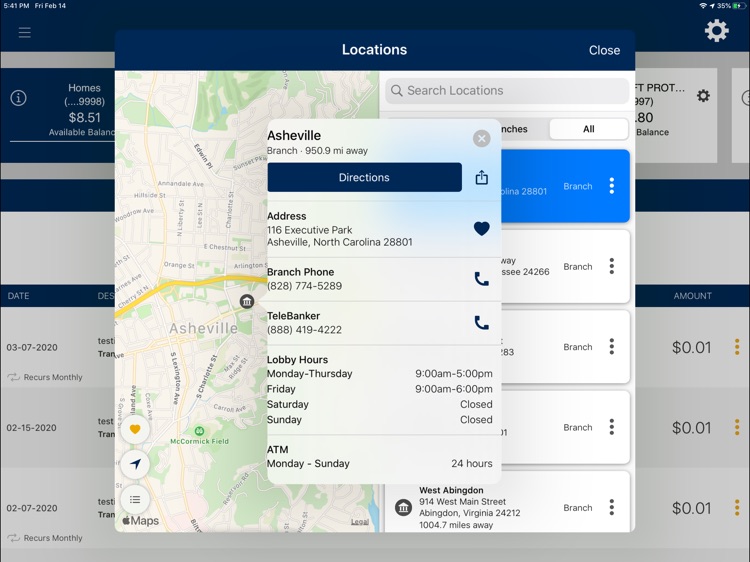Sort transactions by DATE column
Image resolution: width=750 pixels, height=562 pixels.
pos(18,296)
